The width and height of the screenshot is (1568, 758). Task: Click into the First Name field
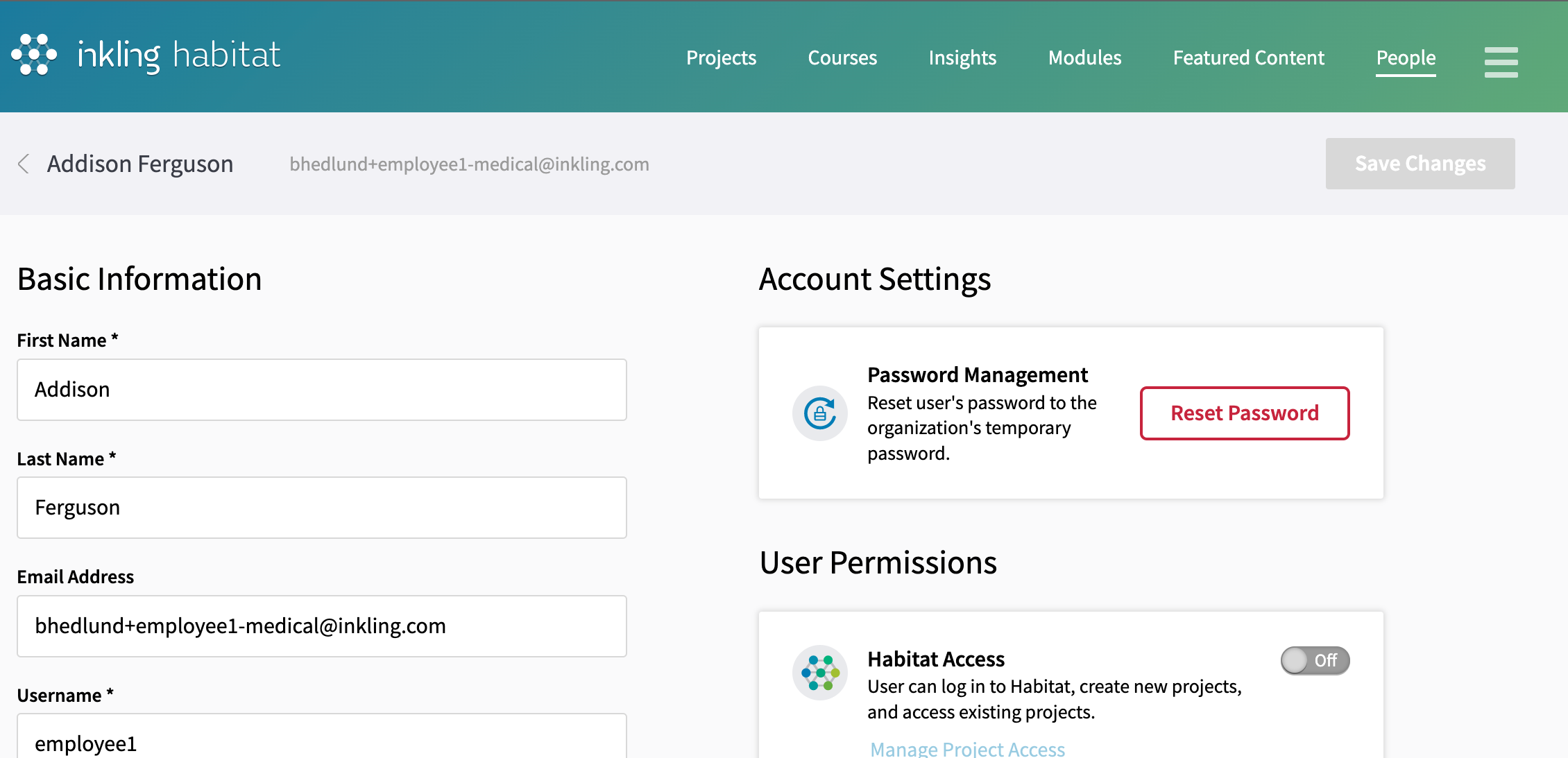[322, 390]
